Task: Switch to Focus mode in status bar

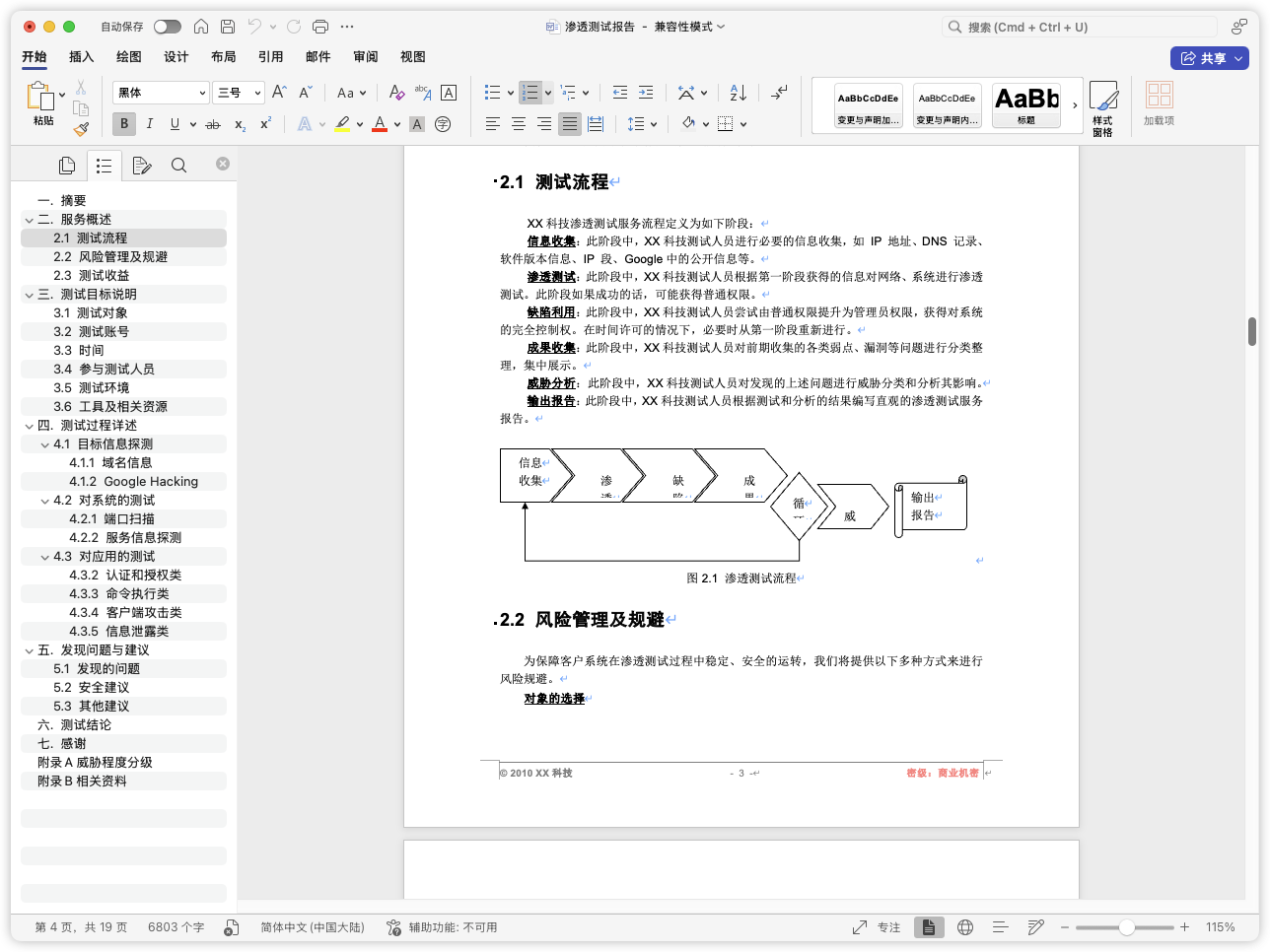Action: point(877,927)
